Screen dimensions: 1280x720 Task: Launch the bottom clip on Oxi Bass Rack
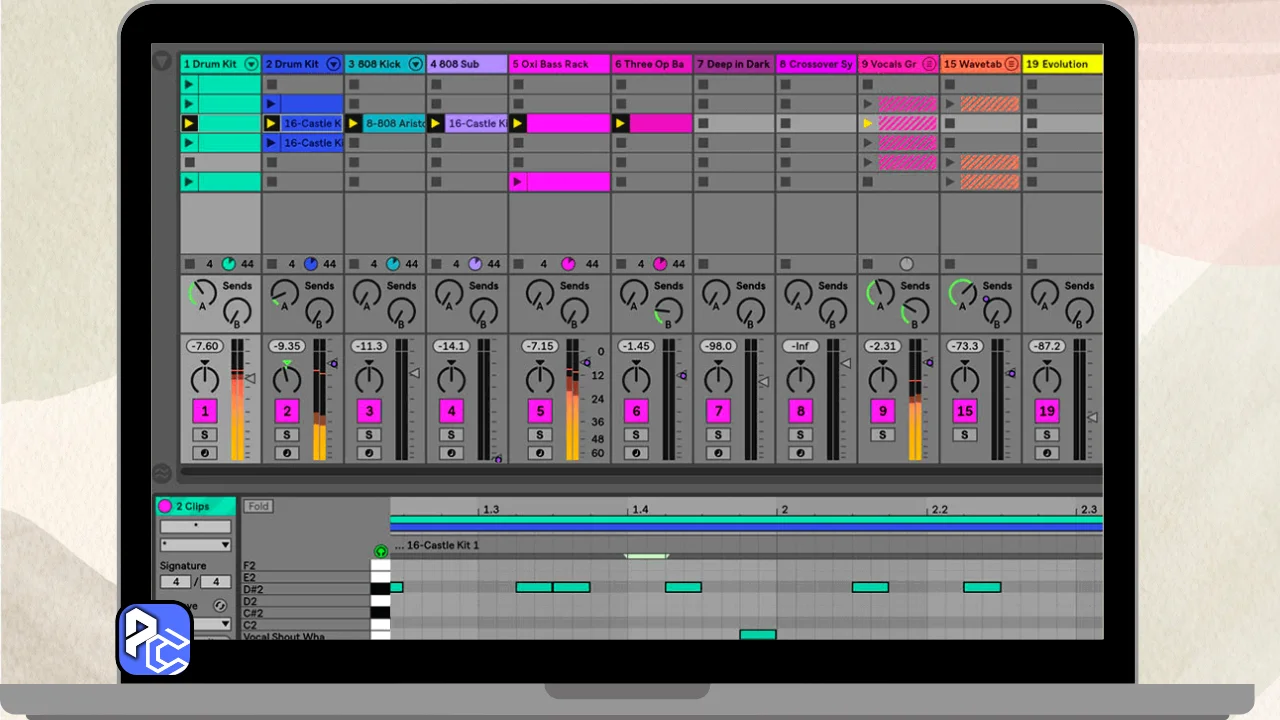(x=517, y=182)
